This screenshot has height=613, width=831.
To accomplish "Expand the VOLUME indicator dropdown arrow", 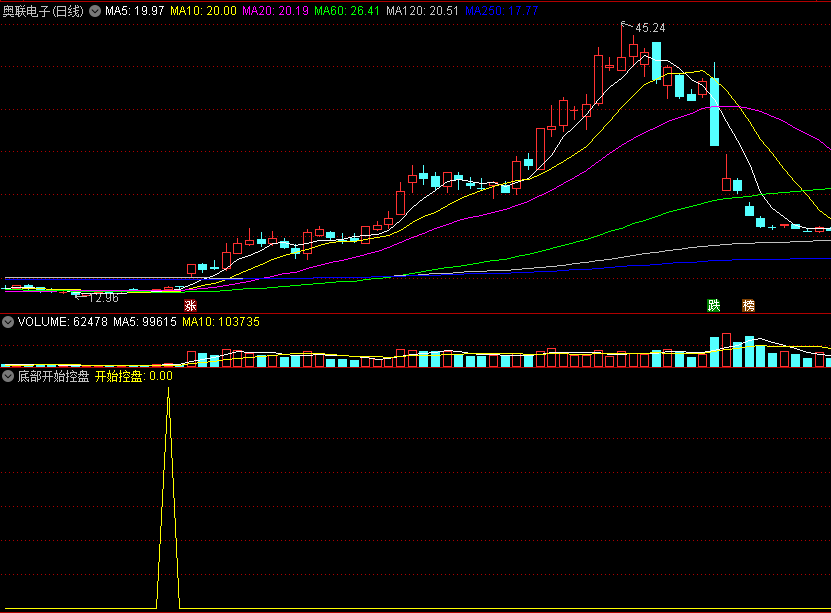I will 8,322.
